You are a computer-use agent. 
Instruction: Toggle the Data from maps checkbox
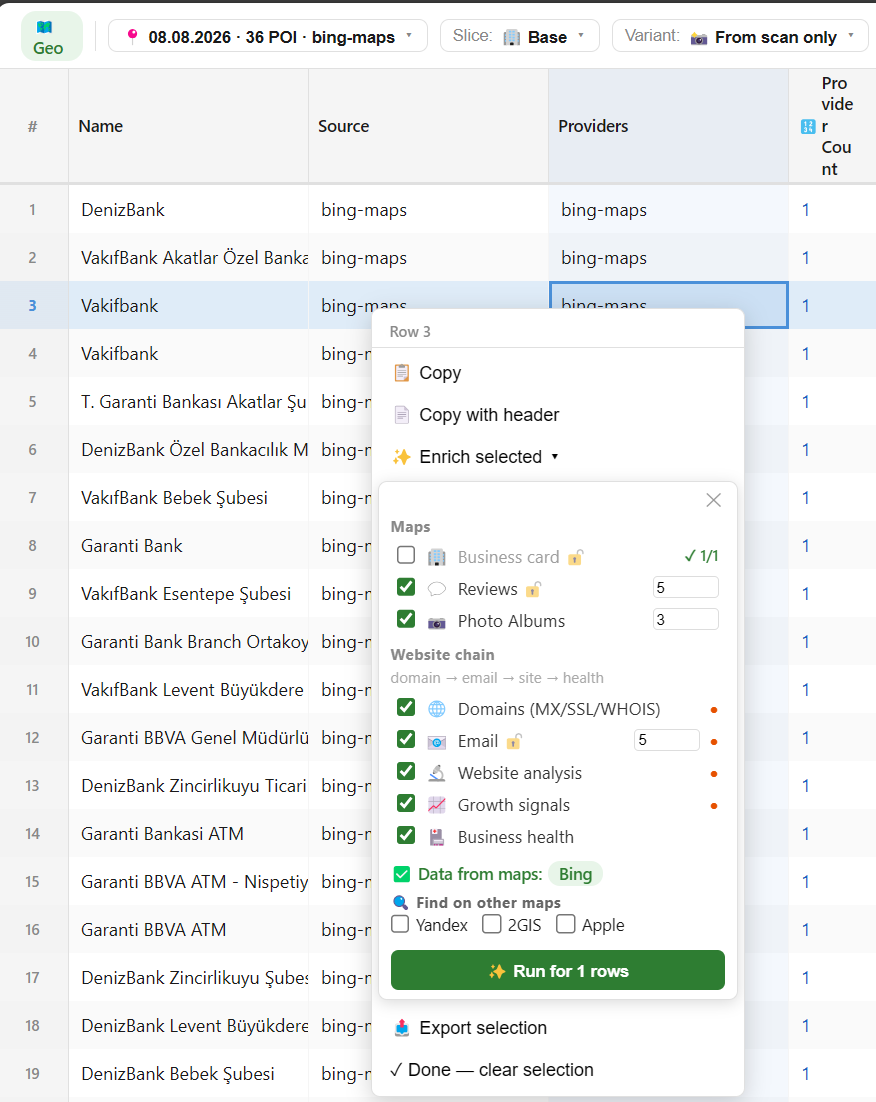coord(401,874)
